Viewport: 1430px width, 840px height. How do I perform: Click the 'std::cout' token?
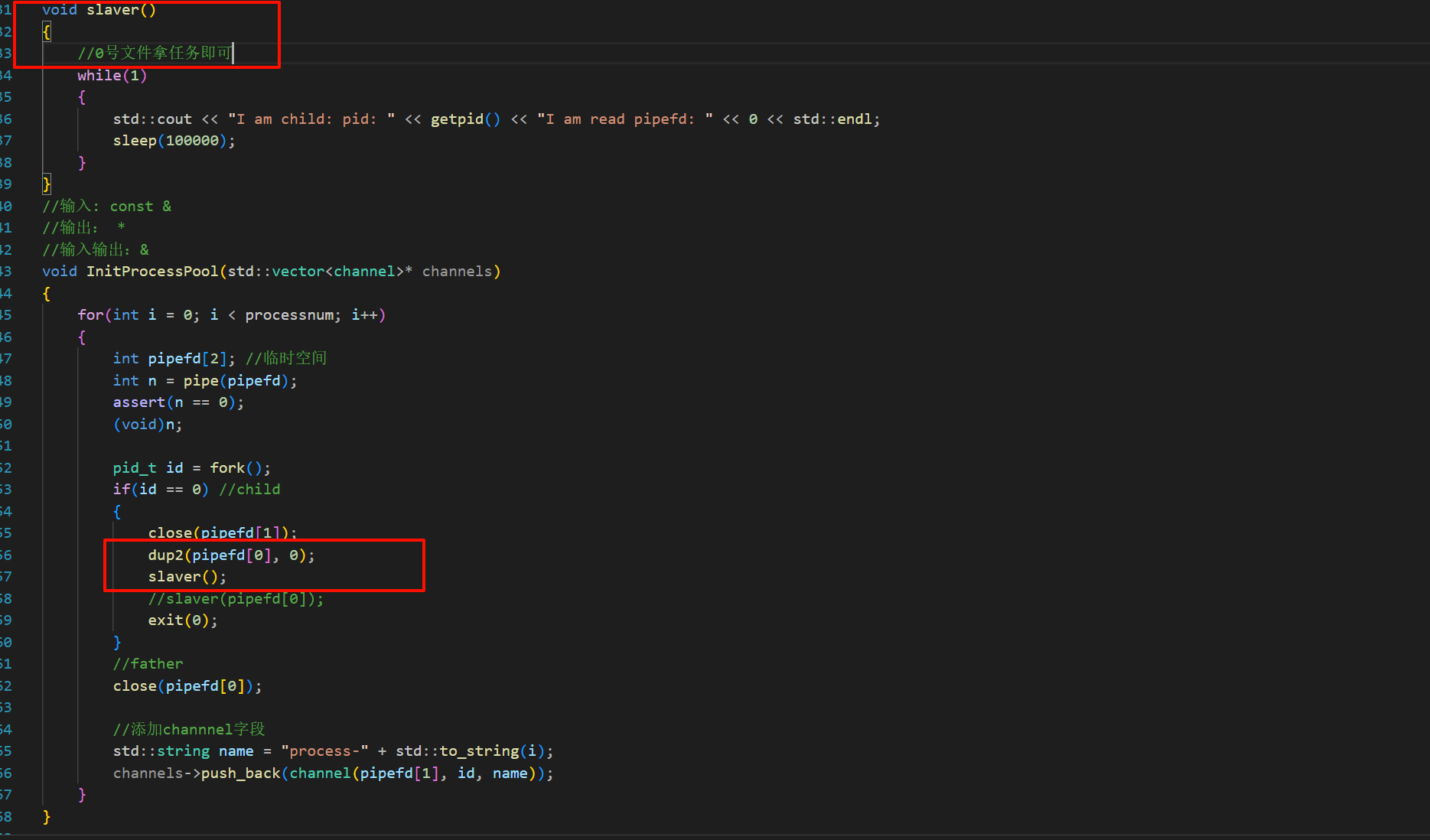click(152, 119)
